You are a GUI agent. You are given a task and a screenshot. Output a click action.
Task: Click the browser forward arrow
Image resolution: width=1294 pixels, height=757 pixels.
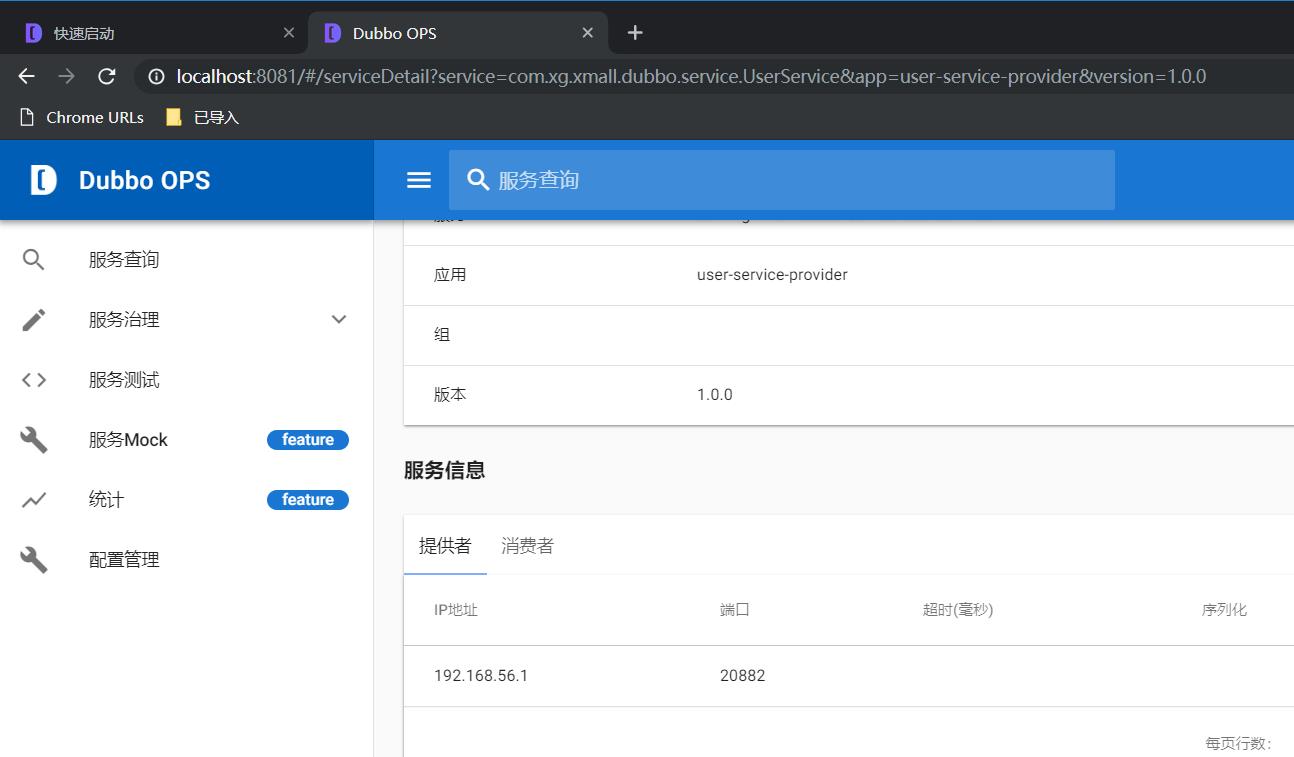pos(67,76)
